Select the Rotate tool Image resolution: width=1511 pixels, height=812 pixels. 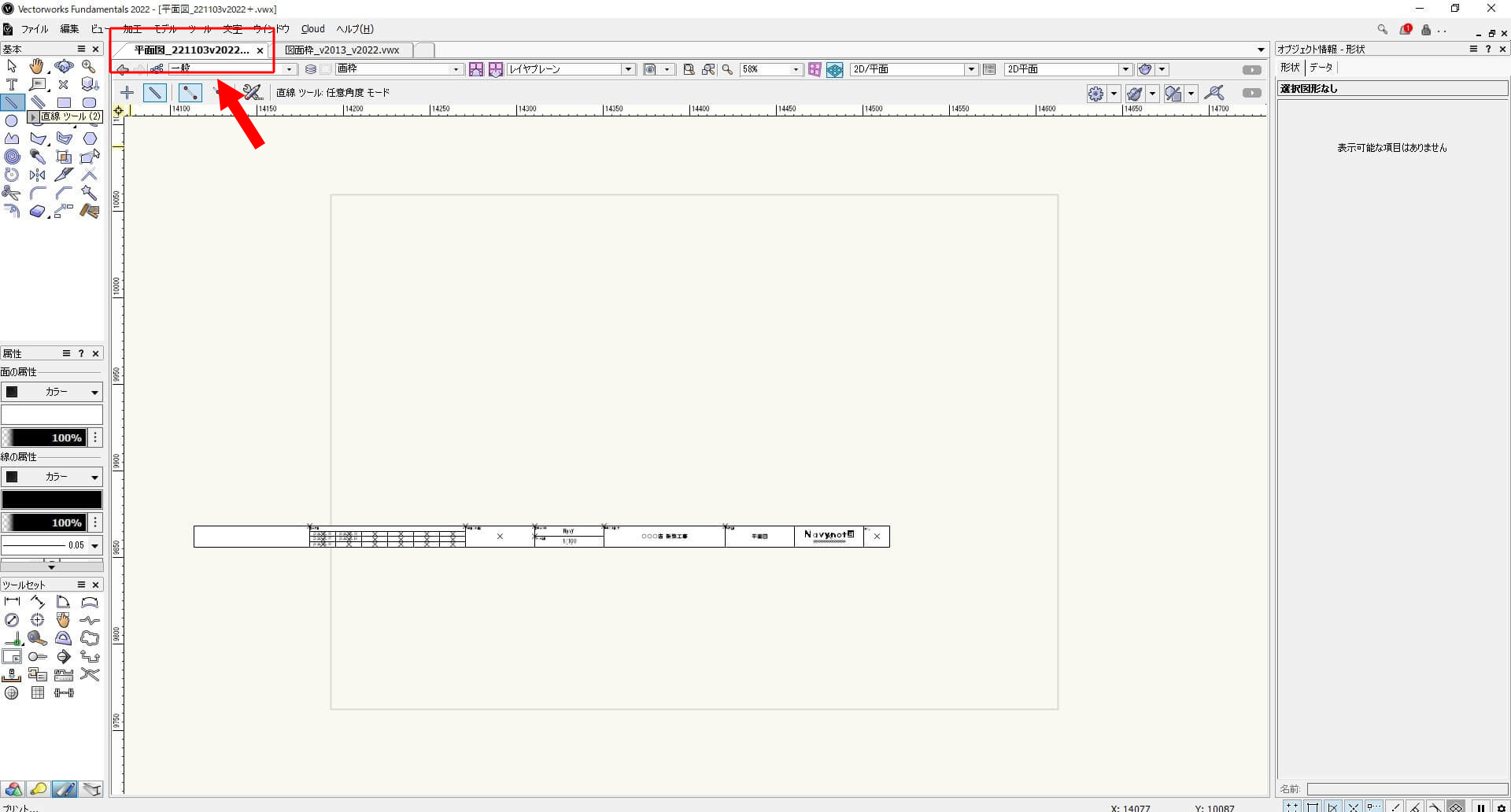(12, 175)
